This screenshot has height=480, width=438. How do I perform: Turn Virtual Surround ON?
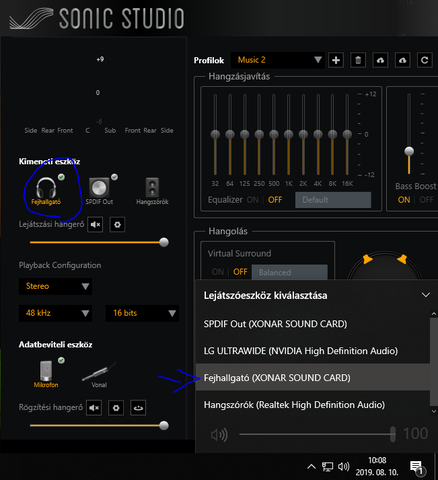coord(218,272)
